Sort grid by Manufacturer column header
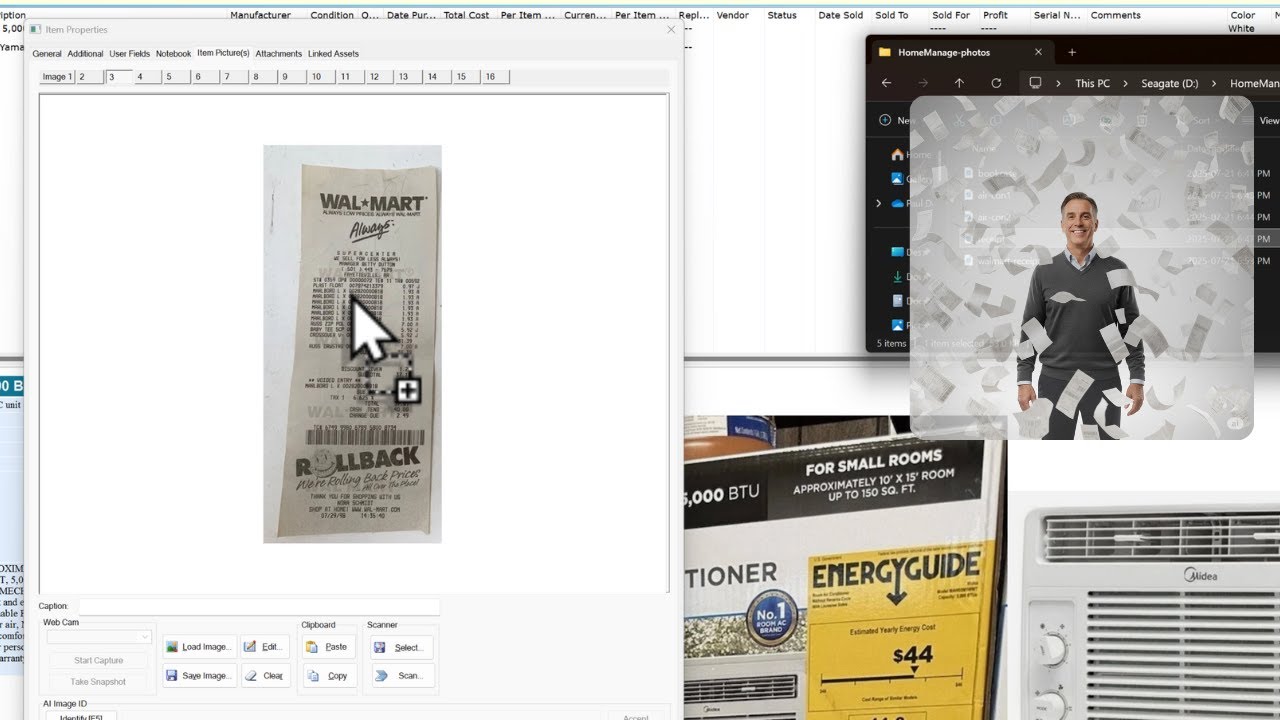Image resolution: width=1280 pixels, height=720 pixels. (260, 15)
